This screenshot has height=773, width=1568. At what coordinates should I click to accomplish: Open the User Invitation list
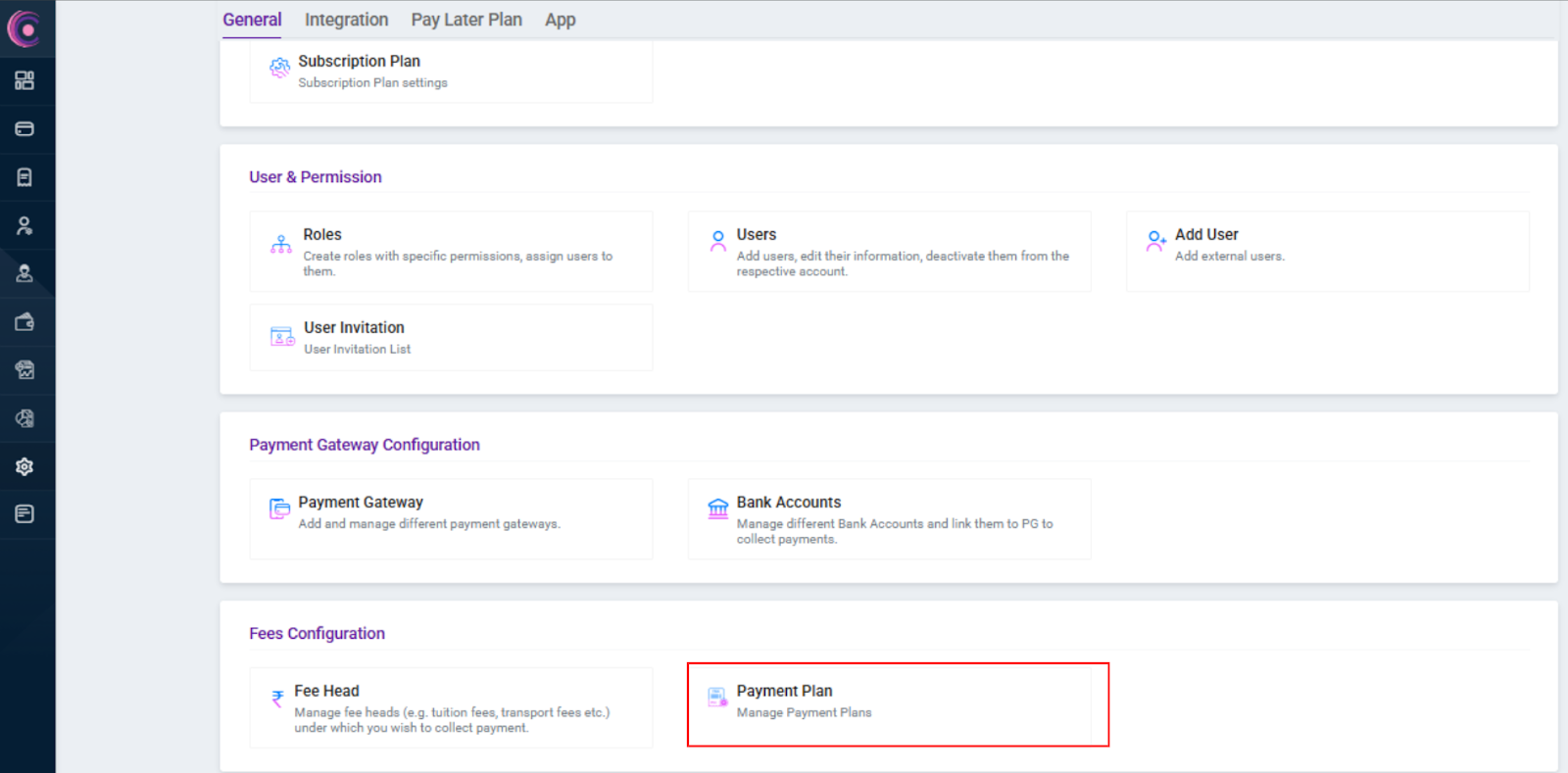(x=451, y=337)
